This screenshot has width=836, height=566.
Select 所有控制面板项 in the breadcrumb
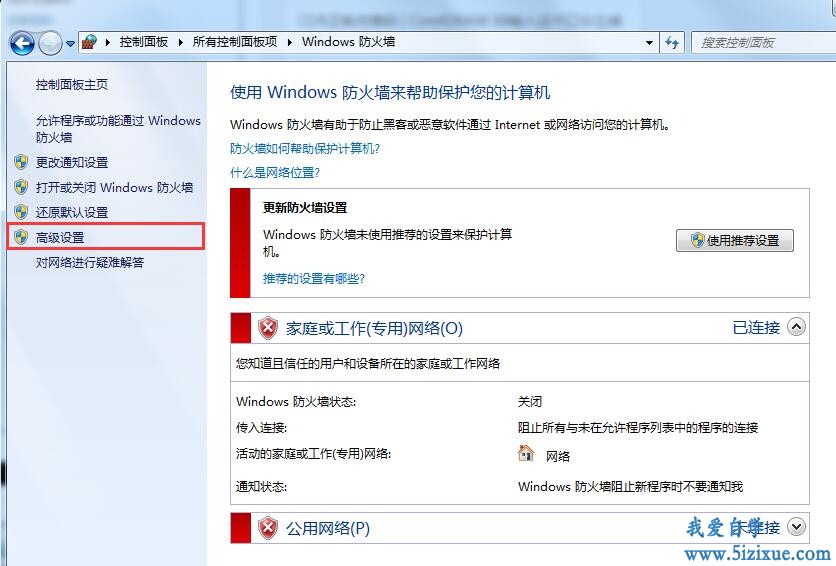(x=235, y=42)
